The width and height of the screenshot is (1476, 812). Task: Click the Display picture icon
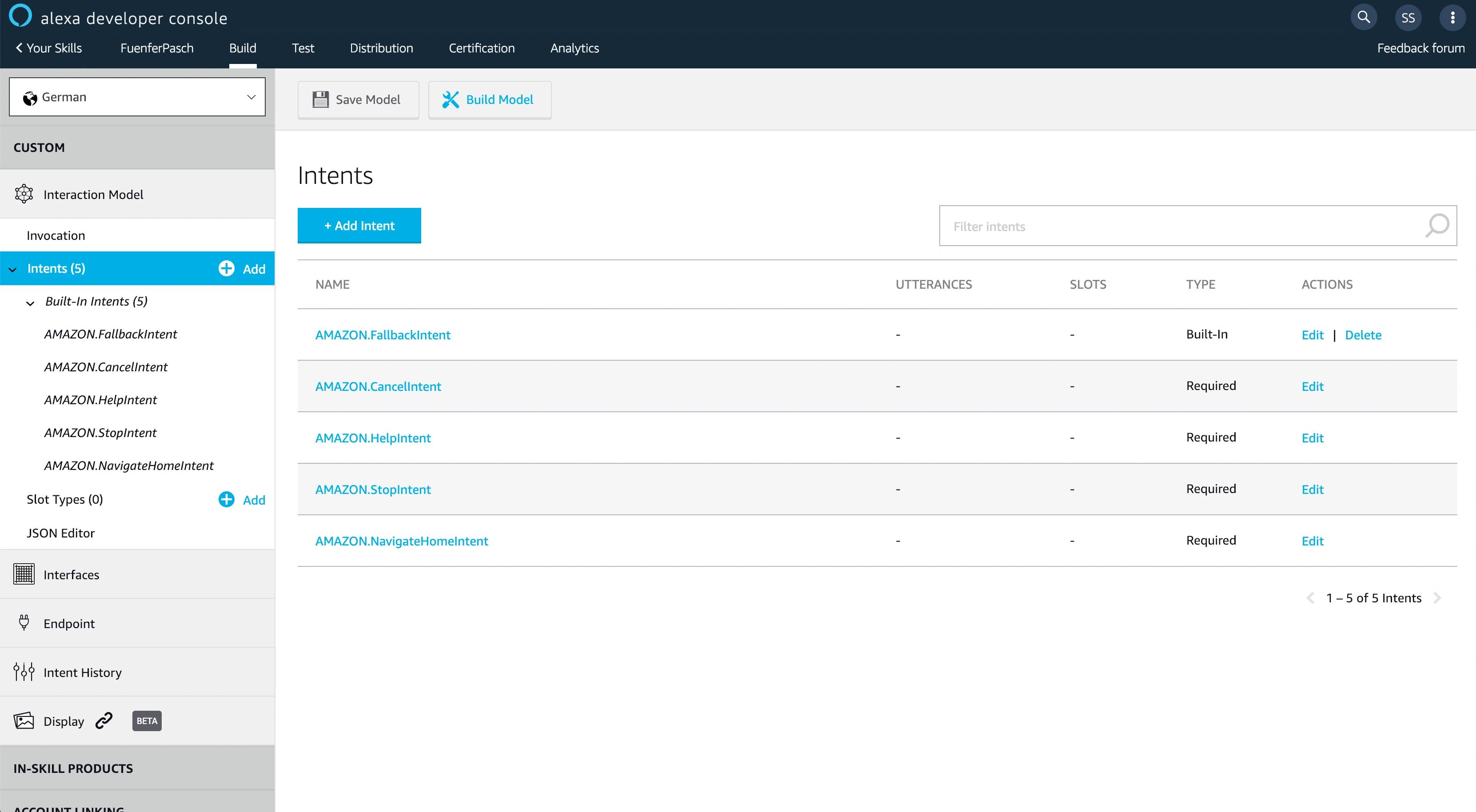[24, 720]
